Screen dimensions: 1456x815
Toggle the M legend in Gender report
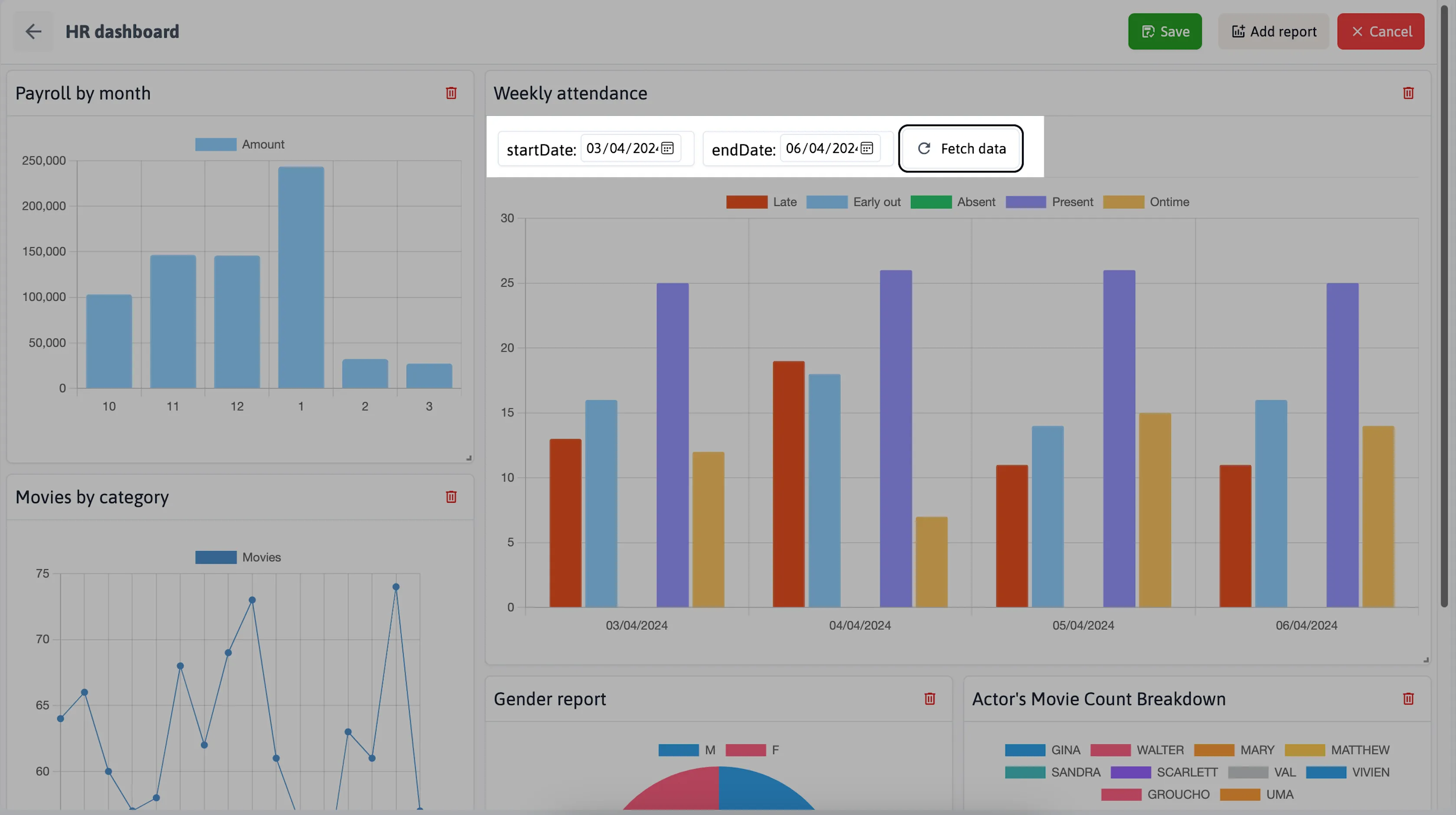point(679,750)
